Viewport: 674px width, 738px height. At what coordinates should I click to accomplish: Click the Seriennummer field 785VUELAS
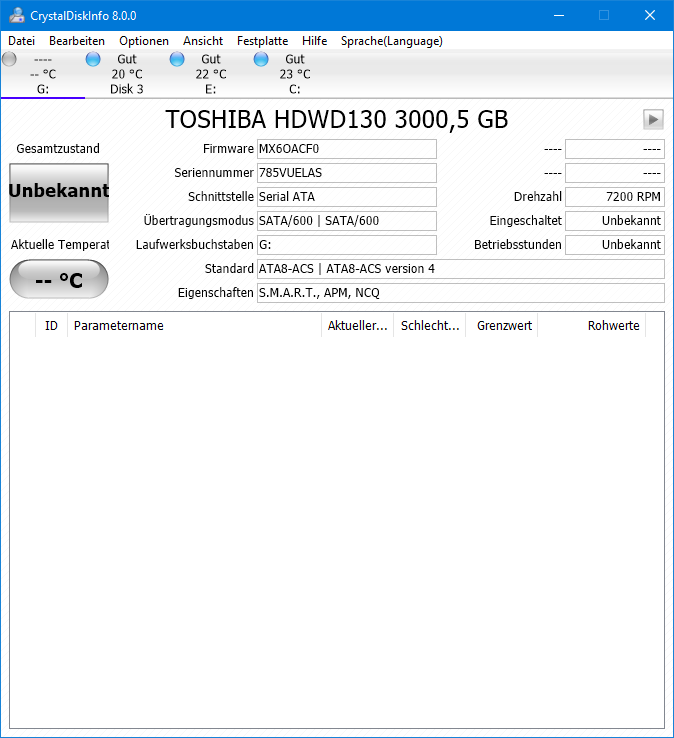pyautogui.click(x=346, y=173)
